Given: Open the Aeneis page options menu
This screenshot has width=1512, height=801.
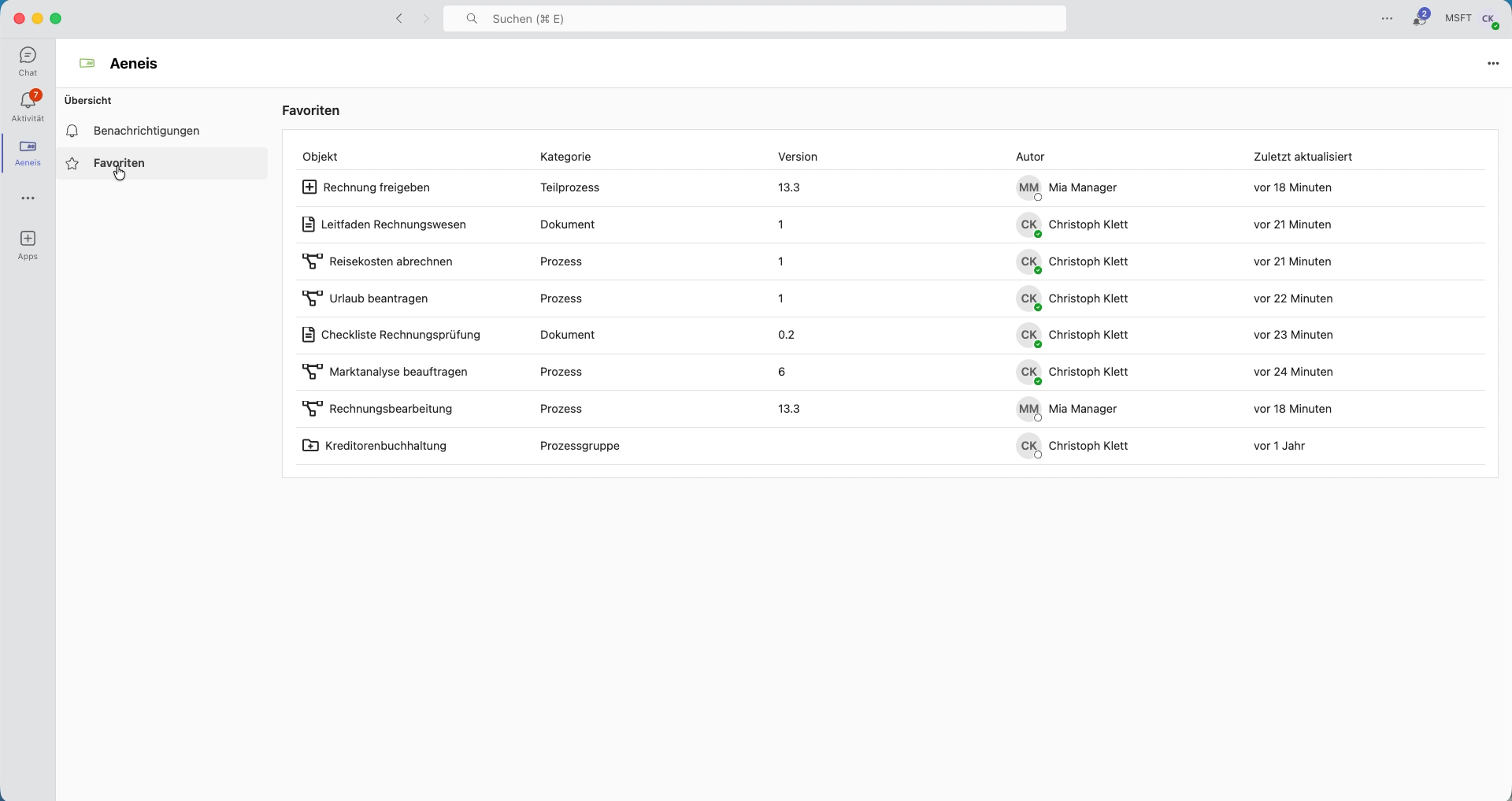Looking at the screenshot, I should [x=1494, y=63].
